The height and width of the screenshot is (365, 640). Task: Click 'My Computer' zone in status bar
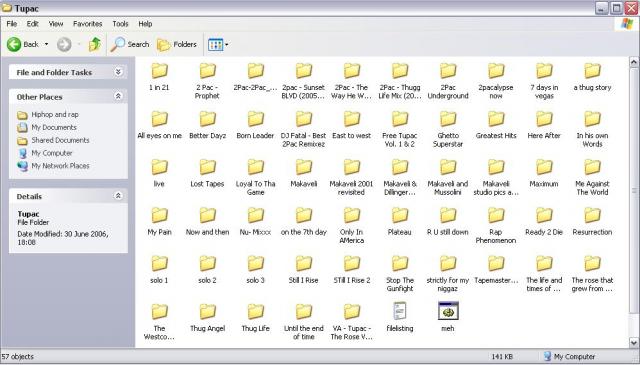coord(570,356)
